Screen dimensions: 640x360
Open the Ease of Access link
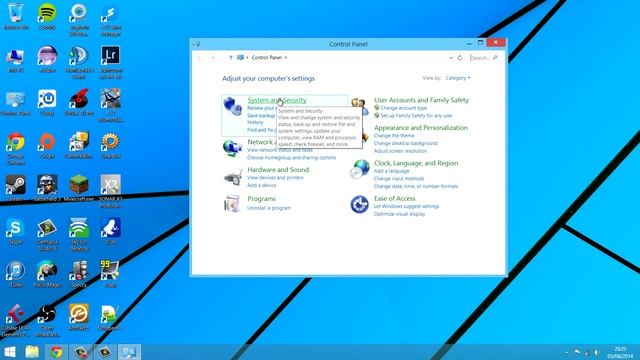pos(395,198)
